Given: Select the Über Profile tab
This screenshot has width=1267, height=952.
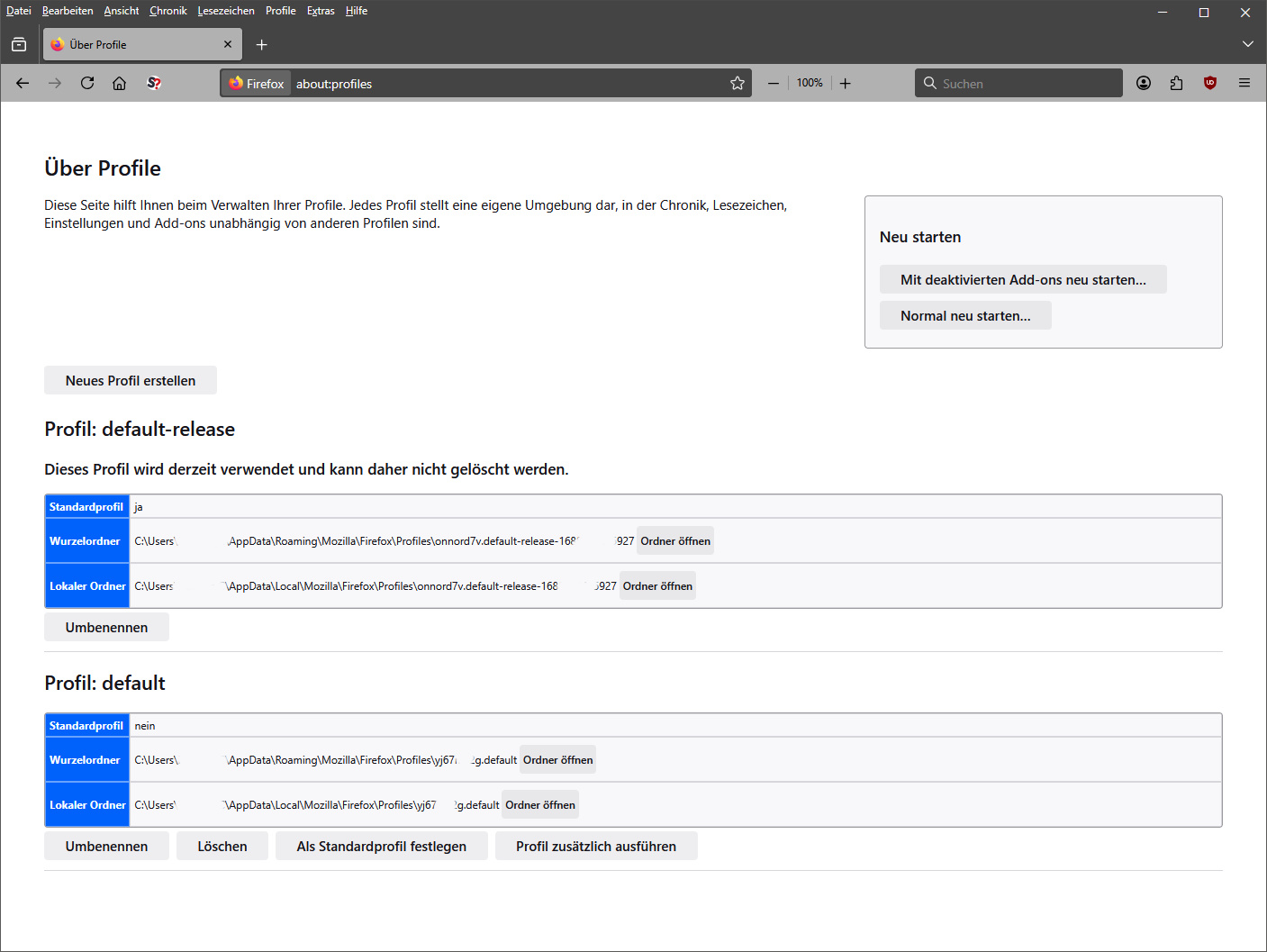Looking at the screenshot, I should pos(142,44).
